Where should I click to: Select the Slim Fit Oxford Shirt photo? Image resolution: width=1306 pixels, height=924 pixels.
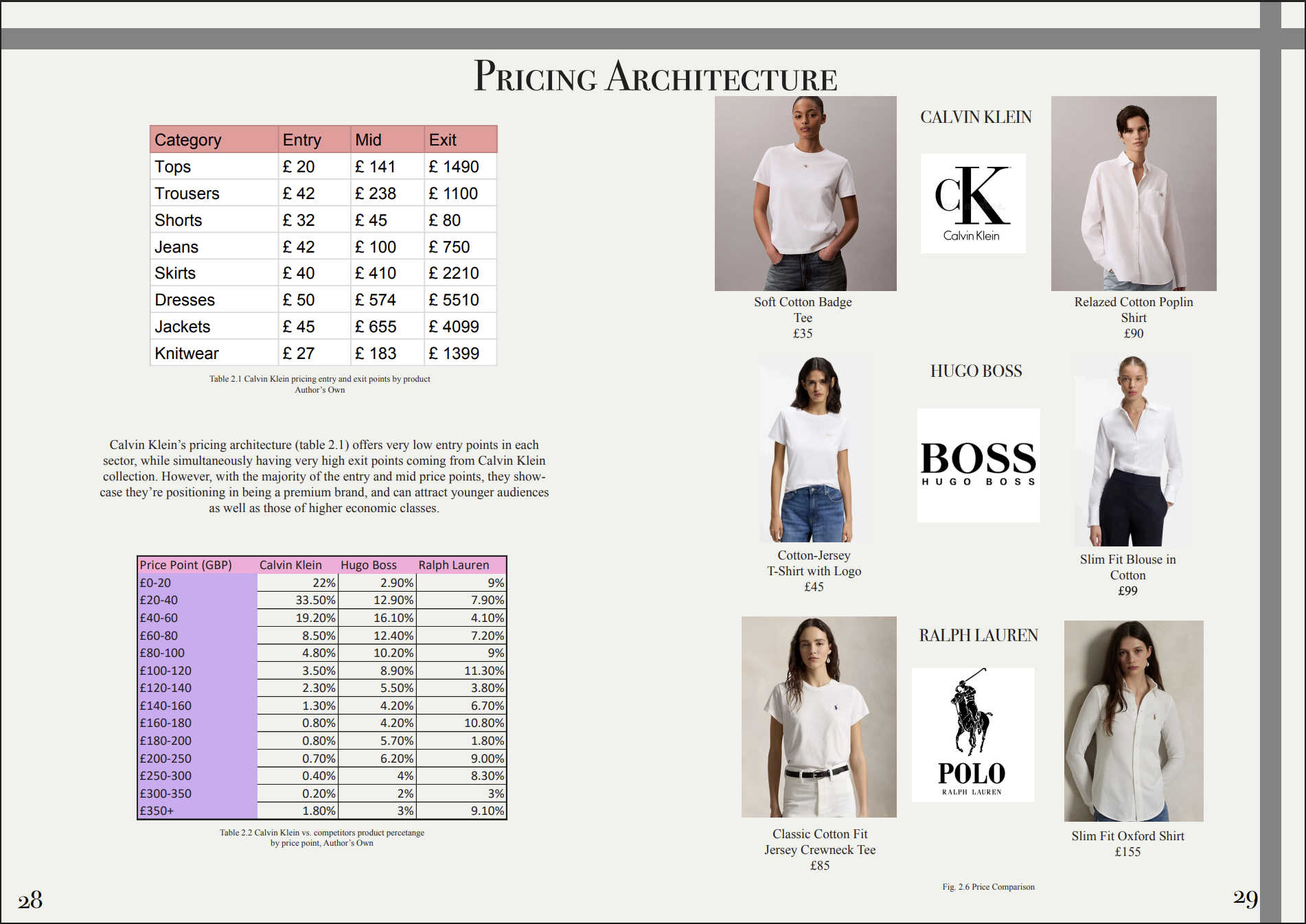(1134, 721)
